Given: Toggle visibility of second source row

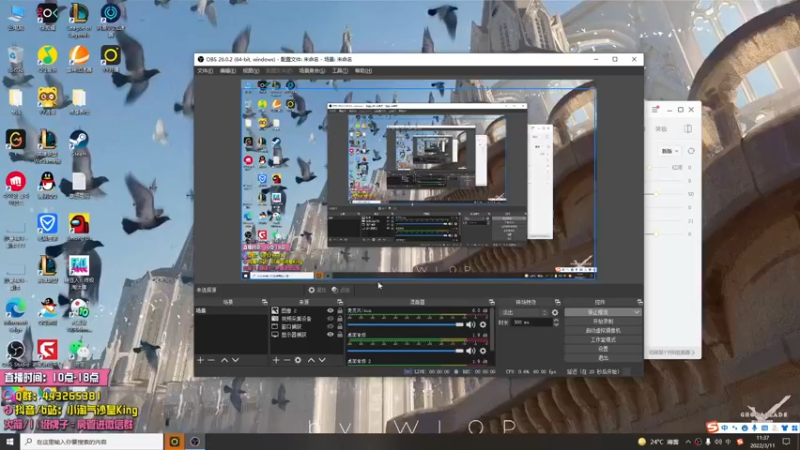Looking at the screenshot, I should [330, 318].
